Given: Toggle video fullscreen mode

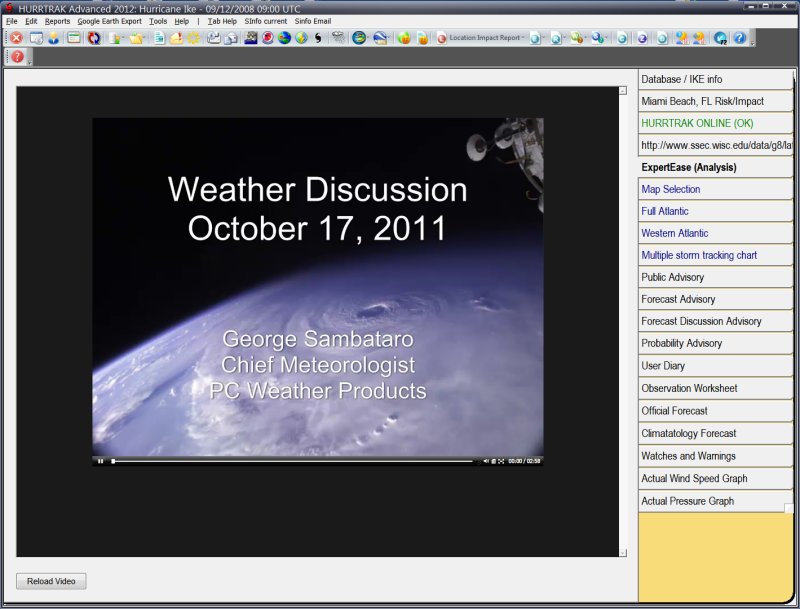Looking at the screenshot, I should coord(502,461).
